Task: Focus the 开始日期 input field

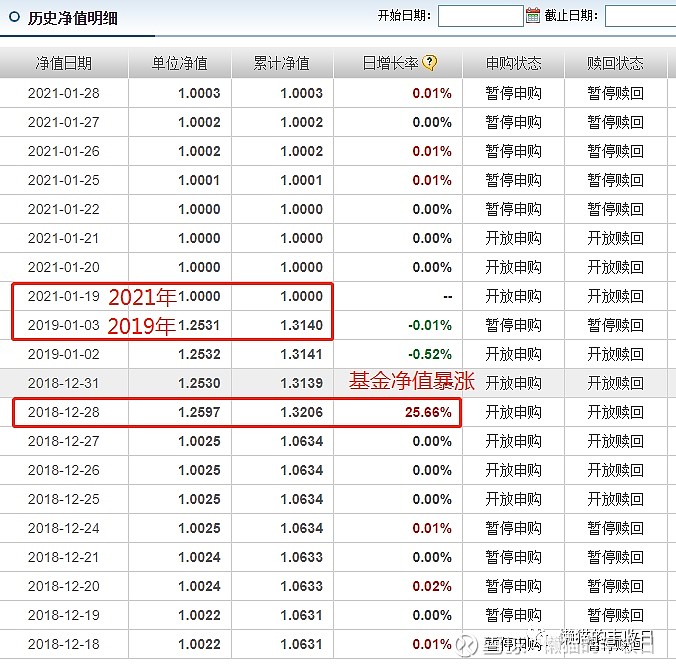Action: pyautogui.click(x=481, y=16)
